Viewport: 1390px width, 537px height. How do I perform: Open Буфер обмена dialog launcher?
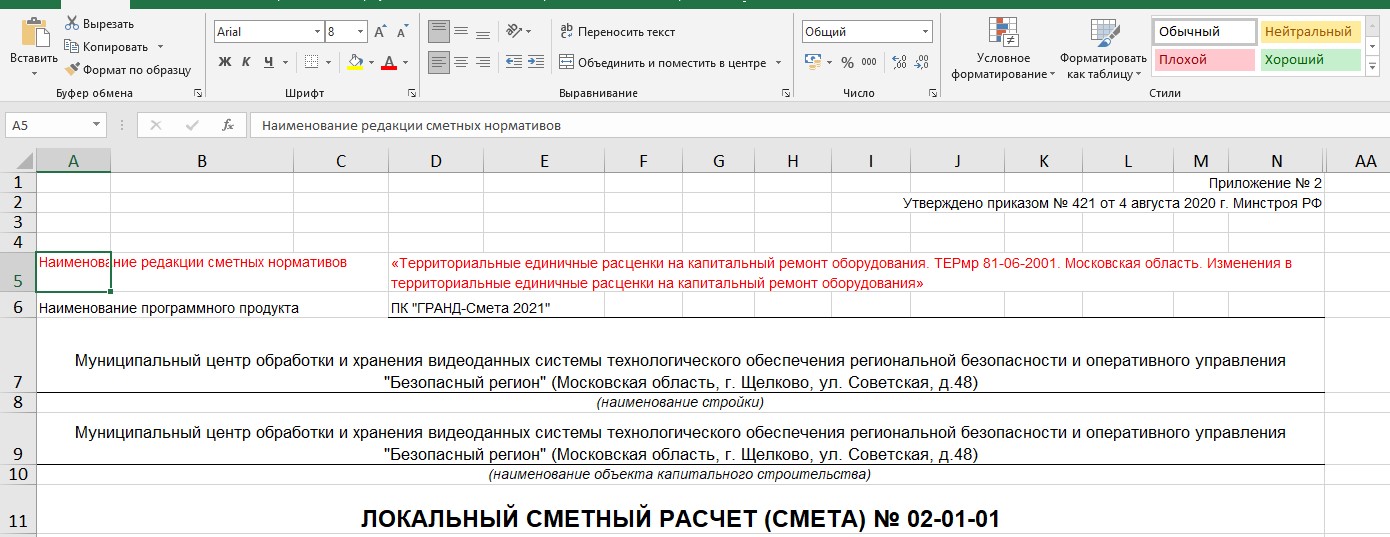(x=198, y=93)
